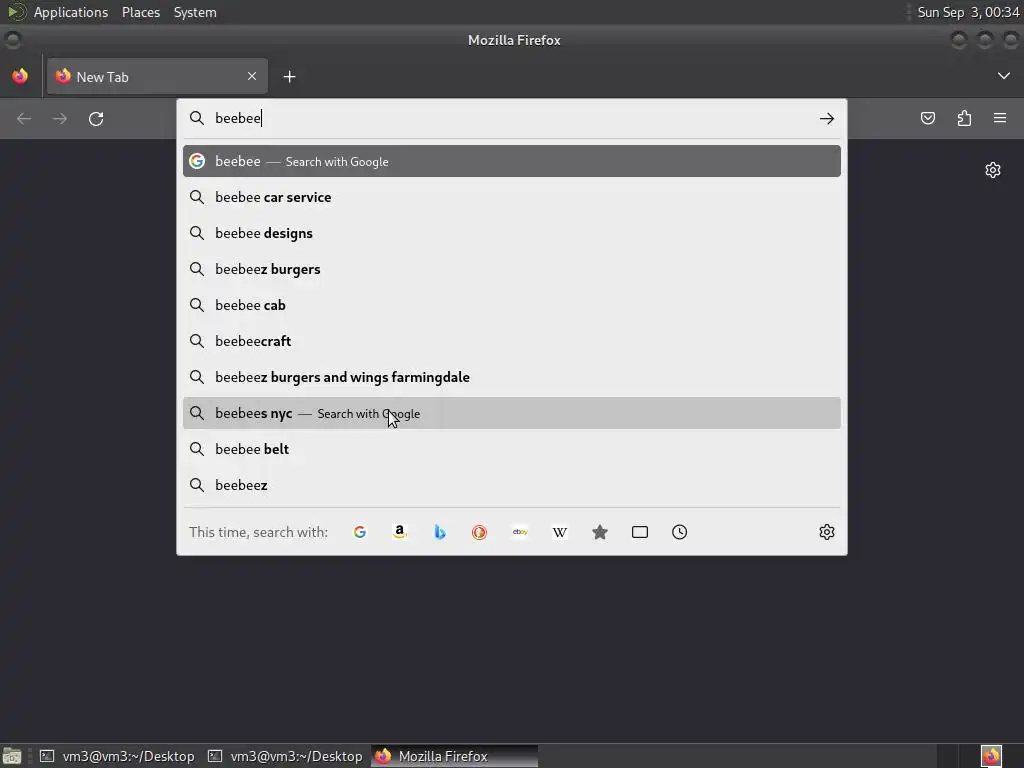Choose plain 'beebeez' suggestion
The width and height of the screenshot is (1024, 768).
[512, 485]
